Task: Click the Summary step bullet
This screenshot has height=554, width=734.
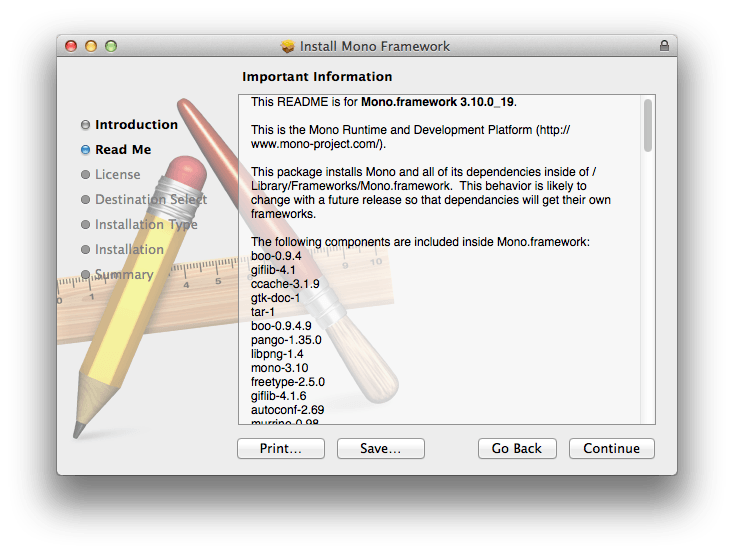Action: coord(86,274)
